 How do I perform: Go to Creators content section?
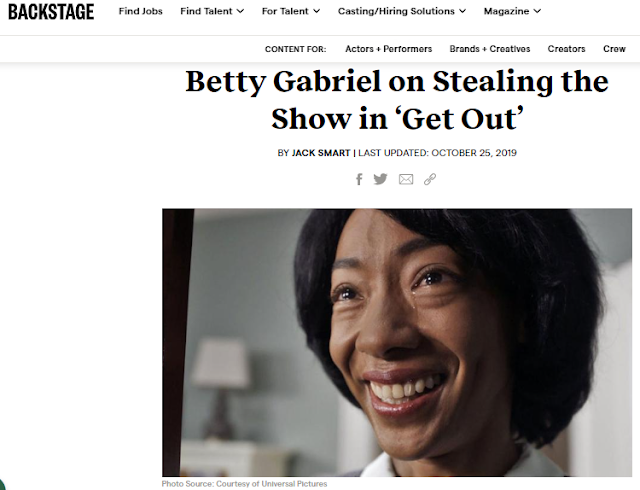click(x=567, y=49)
